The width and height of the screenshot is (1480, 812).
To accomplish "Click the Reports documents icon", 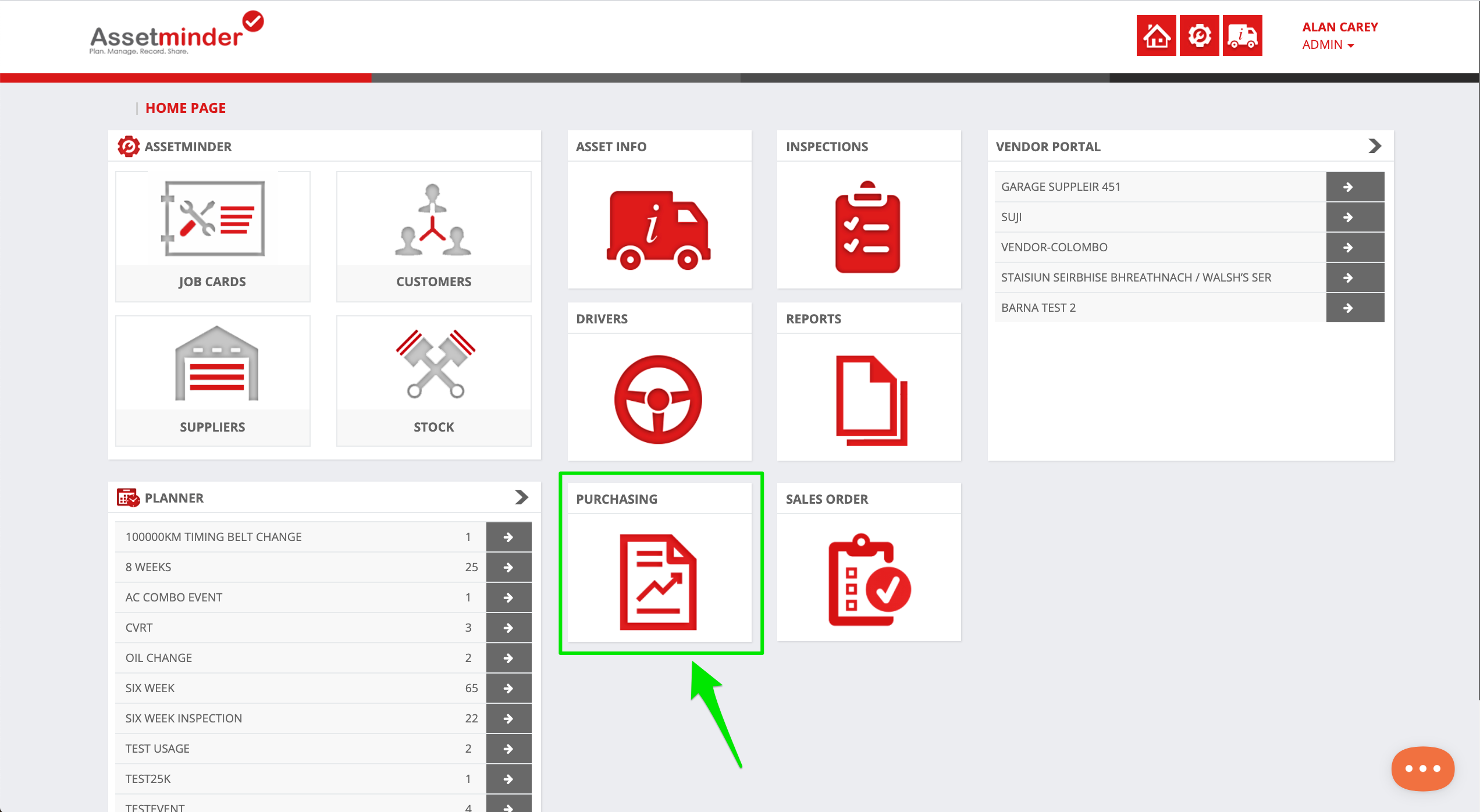I will [871, 401].
